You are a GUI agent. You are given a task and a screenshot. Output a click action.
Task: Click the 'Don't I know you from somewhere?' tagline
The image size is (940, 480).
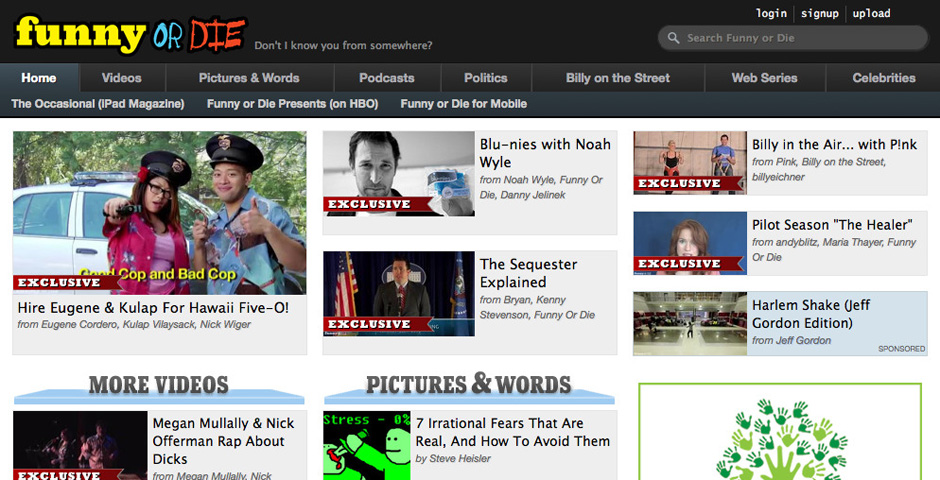click(x=343, y=46)
